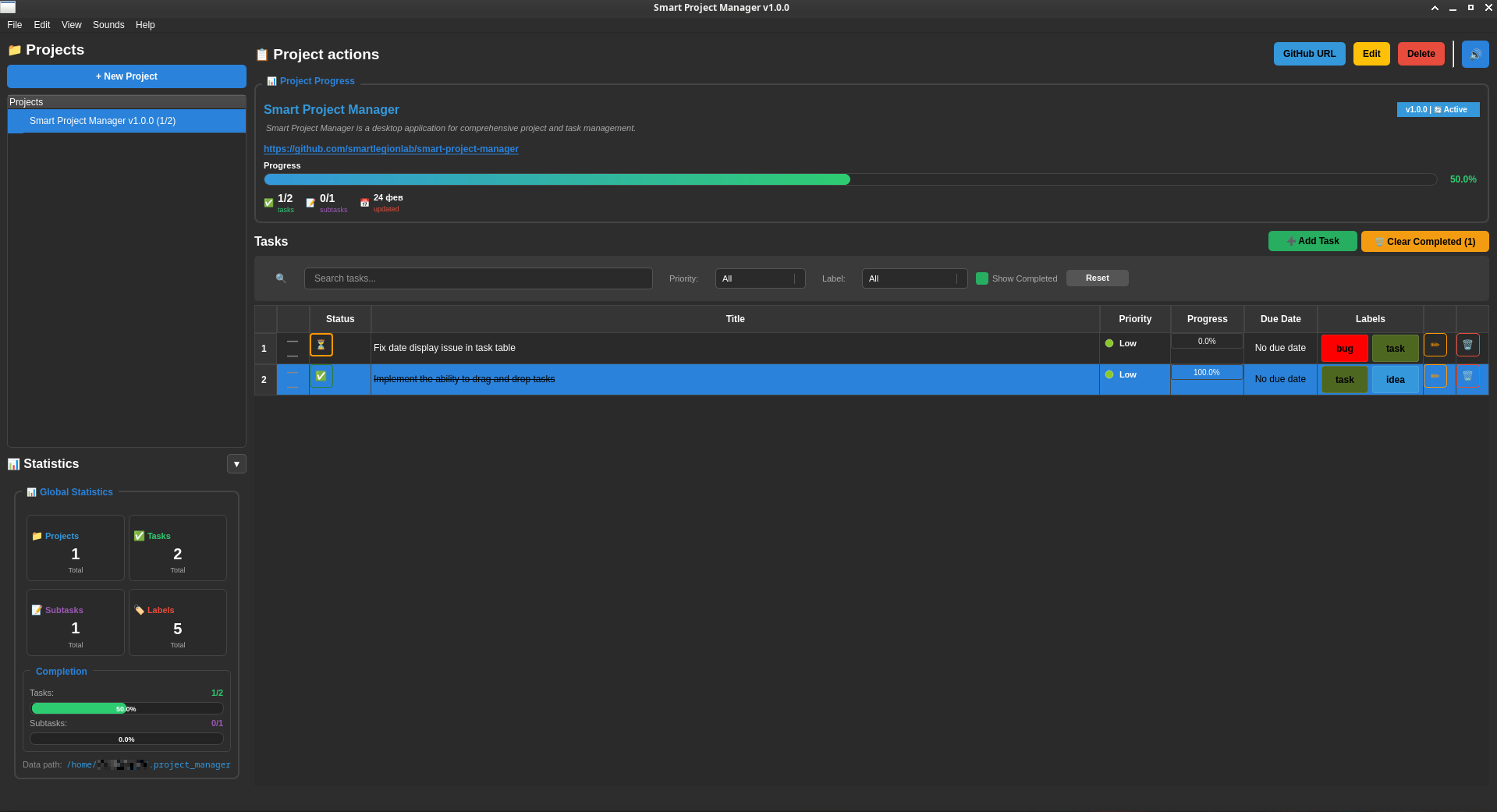Click drag handle of 'Fix date display' row
Viewport: 1497px width, 812px height.
(x=293, y=349)
